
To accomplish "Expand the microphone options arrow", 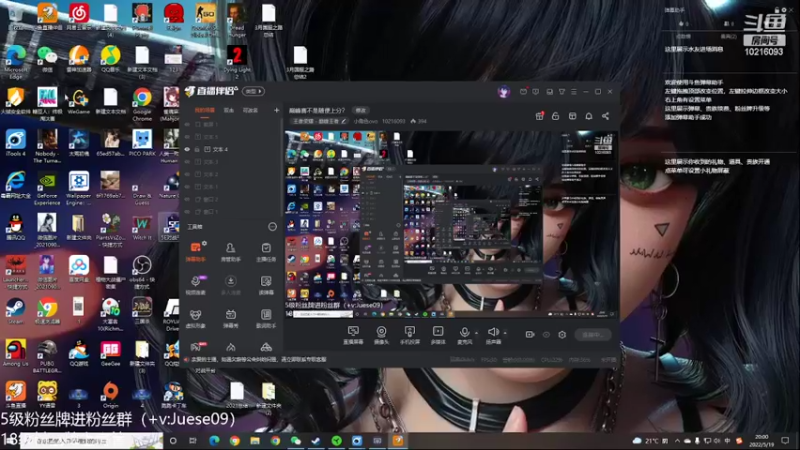I will 476,333.
